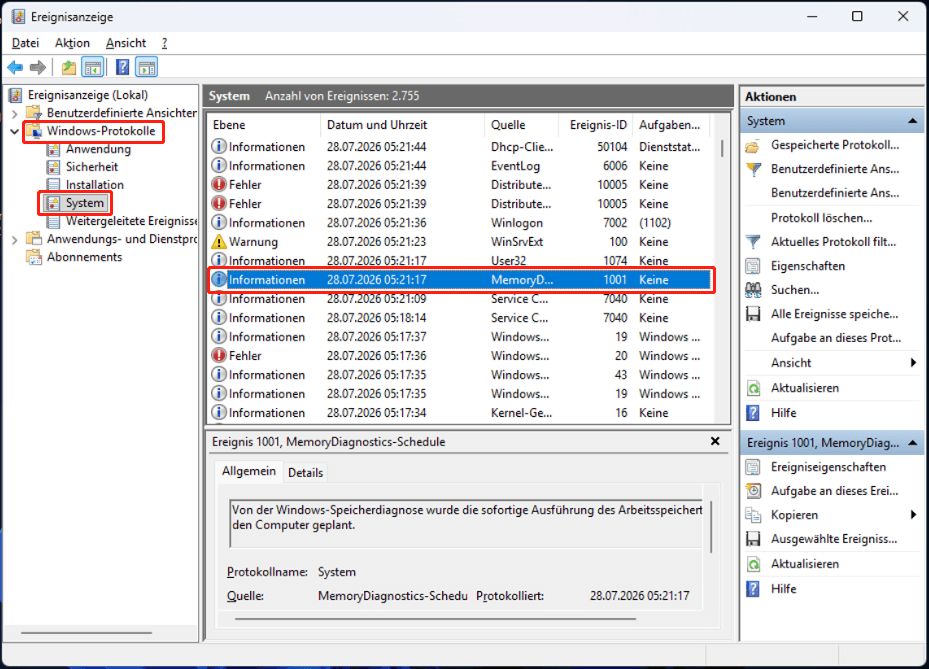Sort by Ereignis-ID column header

click(595, 125)
